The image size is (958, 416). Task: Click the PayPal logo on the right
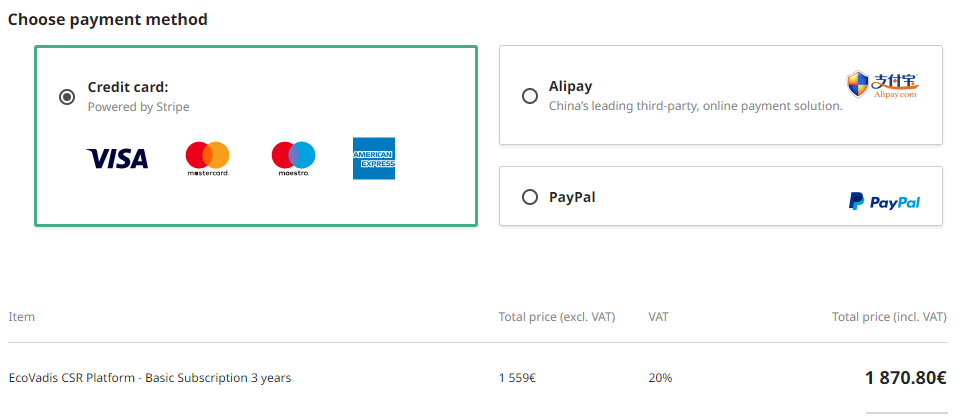(884, 202)
